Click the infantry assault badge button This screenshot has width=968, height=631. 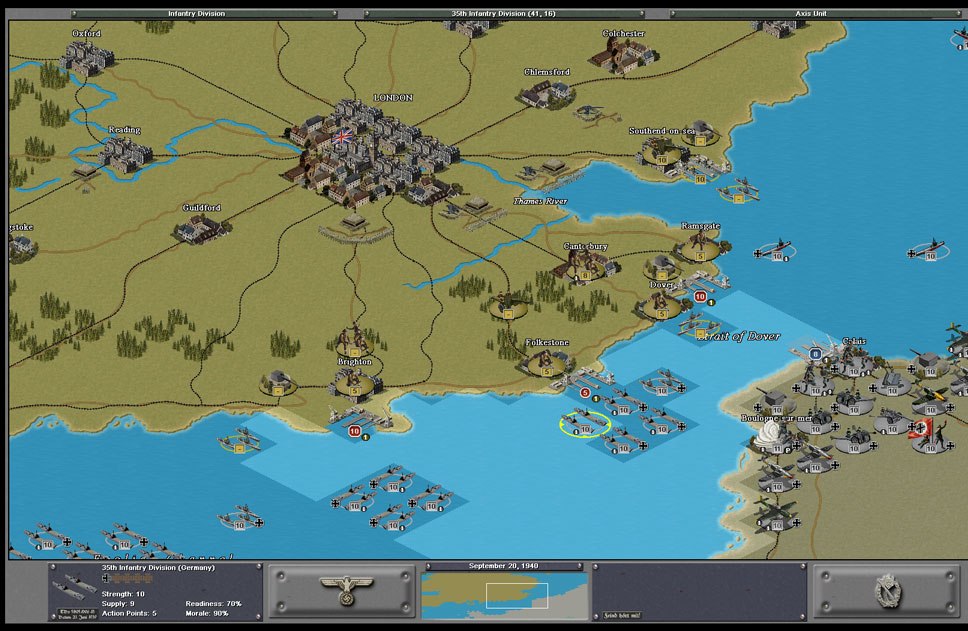883,589
